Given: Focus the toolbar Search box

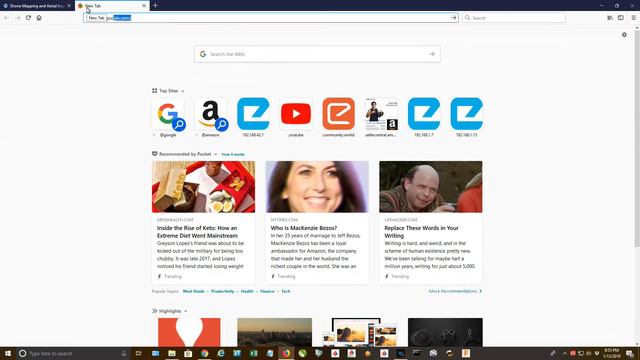Looking at the screenshot, I should (514, 18).
